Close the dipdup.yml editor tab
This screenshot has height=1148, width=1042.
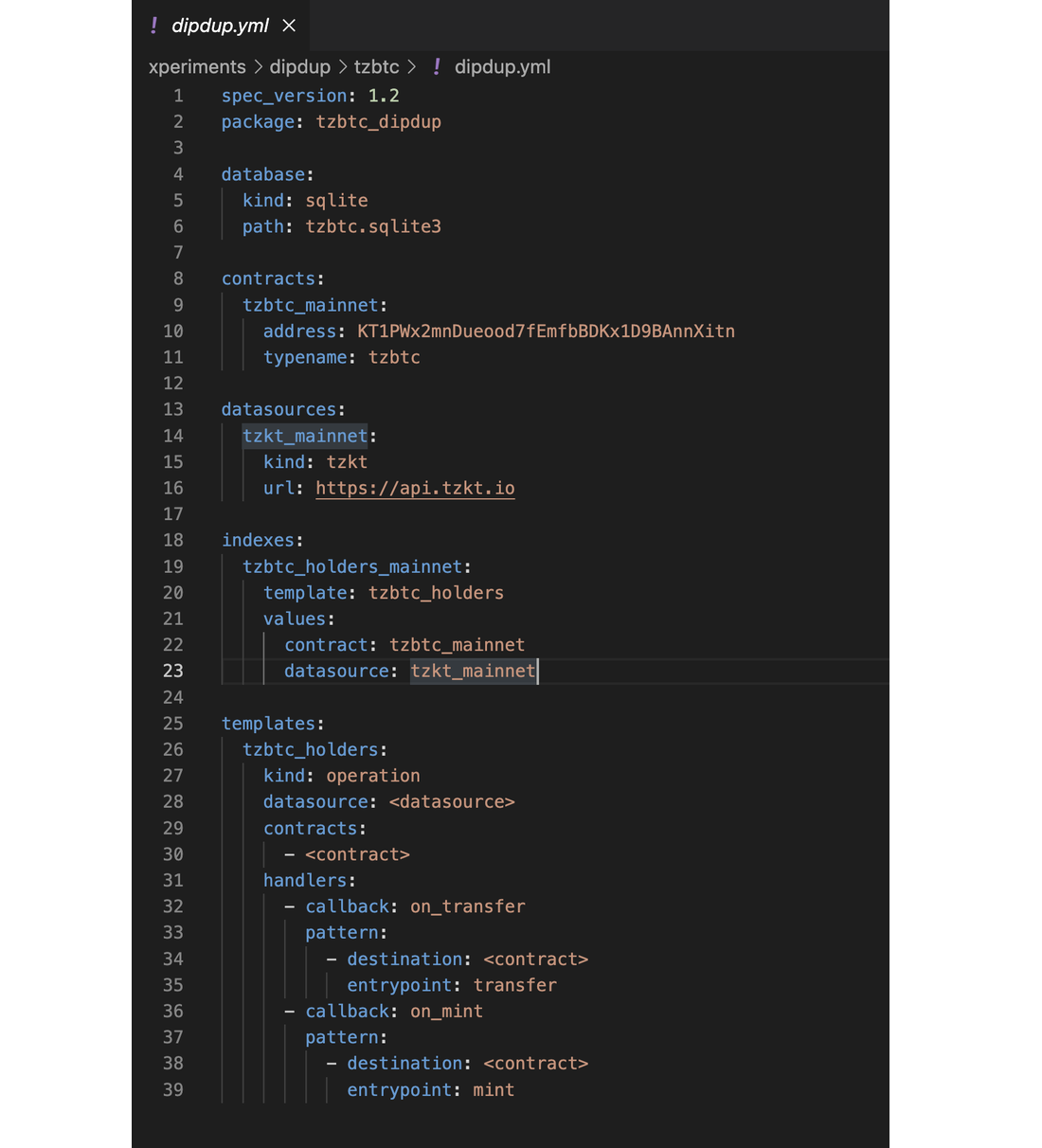(289, 26)
